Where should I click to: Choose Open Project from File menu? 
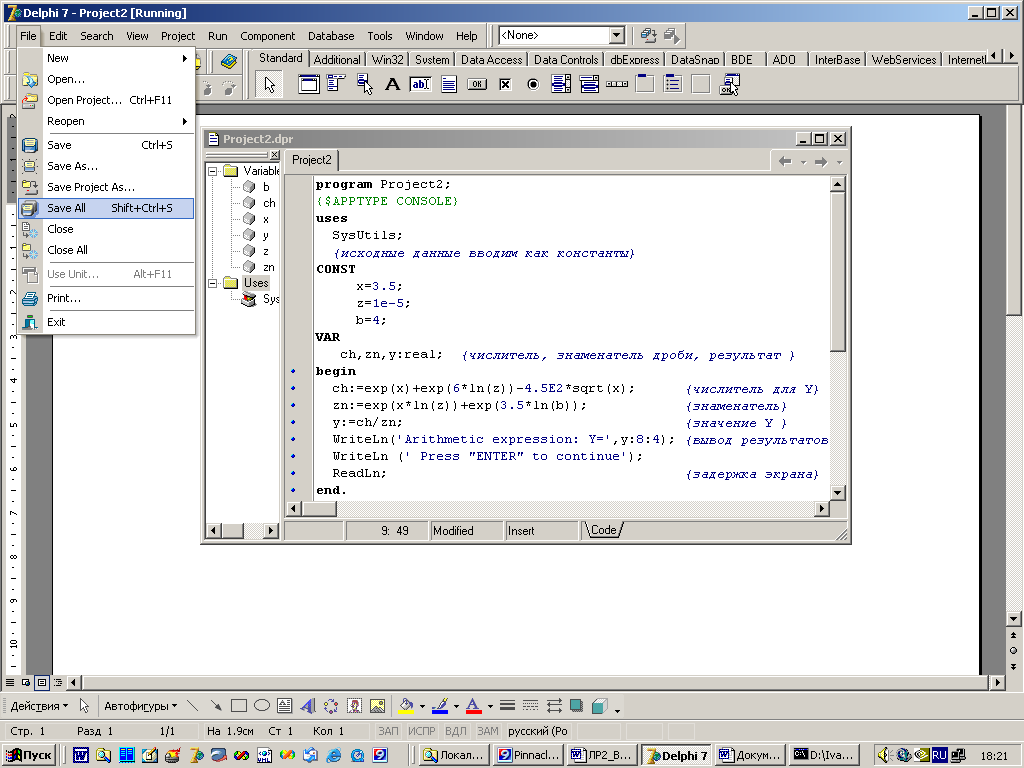point(106,101)
